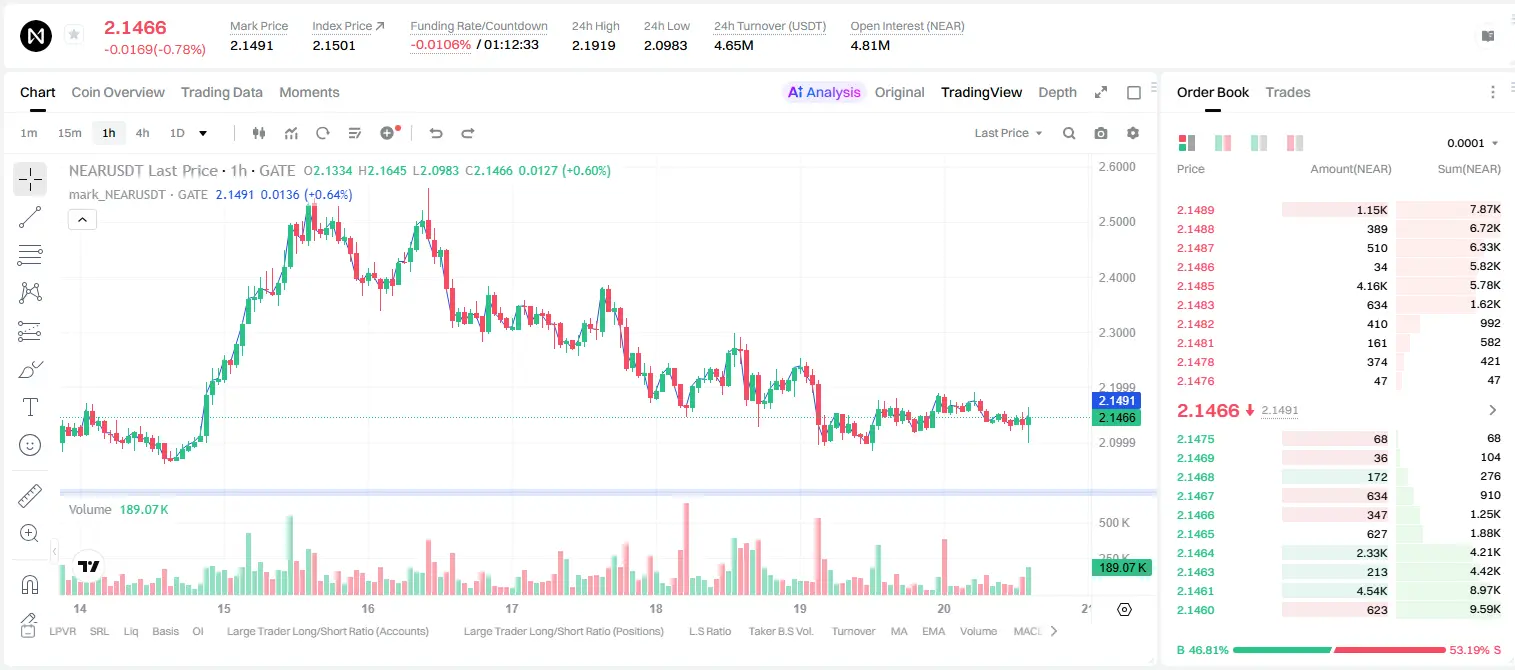
Task: Collapse the chart legend chevron
Action: [x=82, y=220]
